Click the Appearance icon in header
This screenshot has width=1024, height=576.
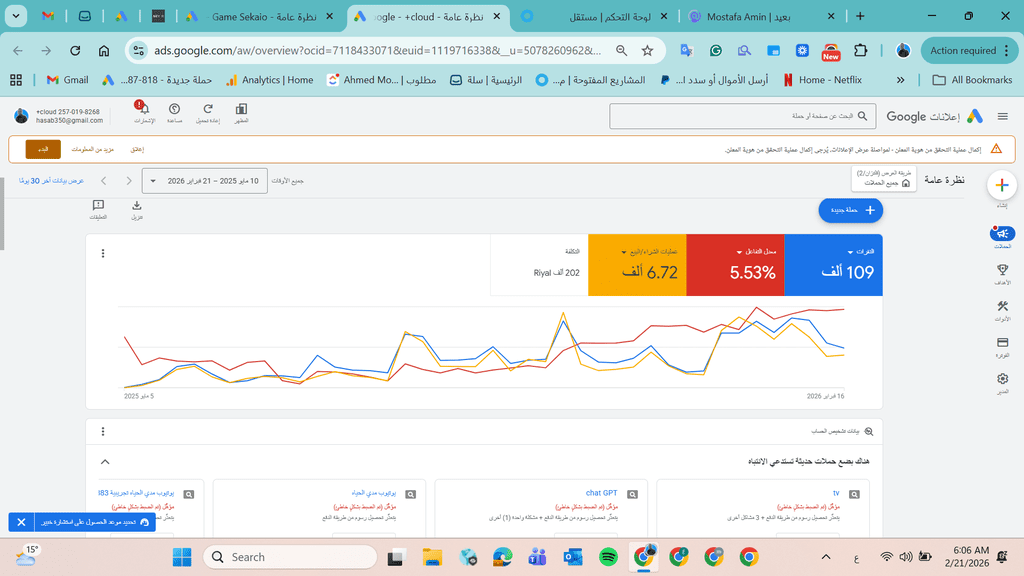[241, 112]
